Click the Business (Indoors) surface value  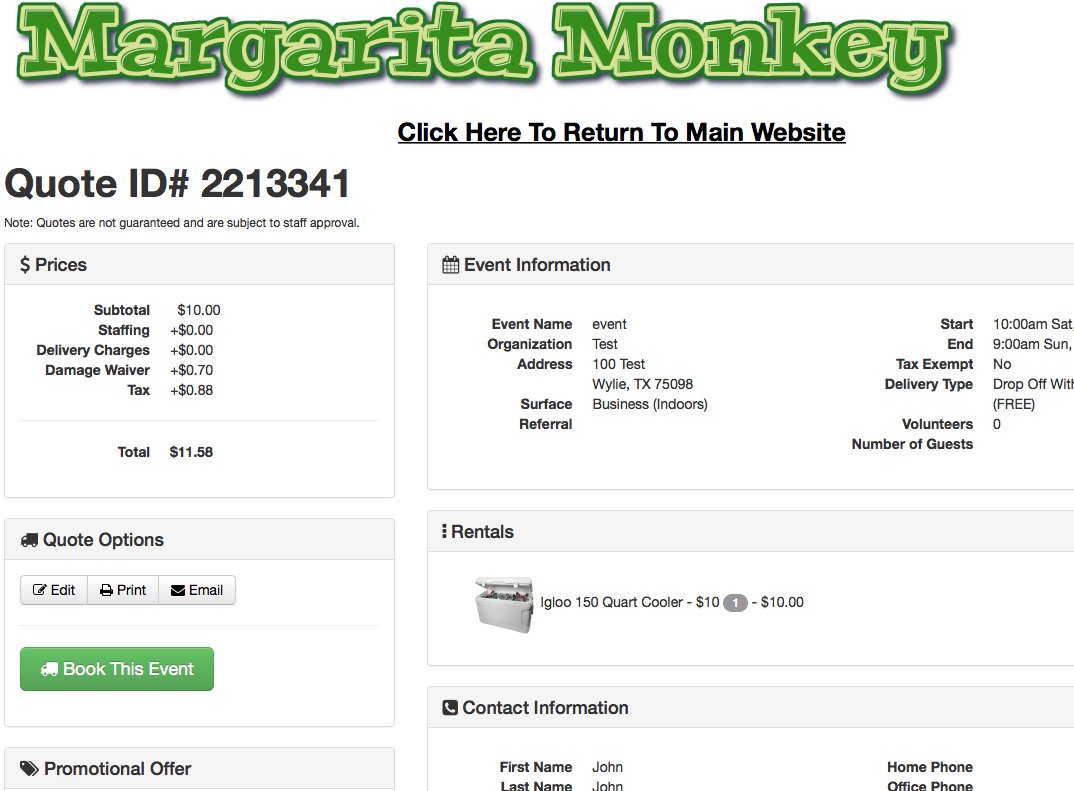click(649, 404)
